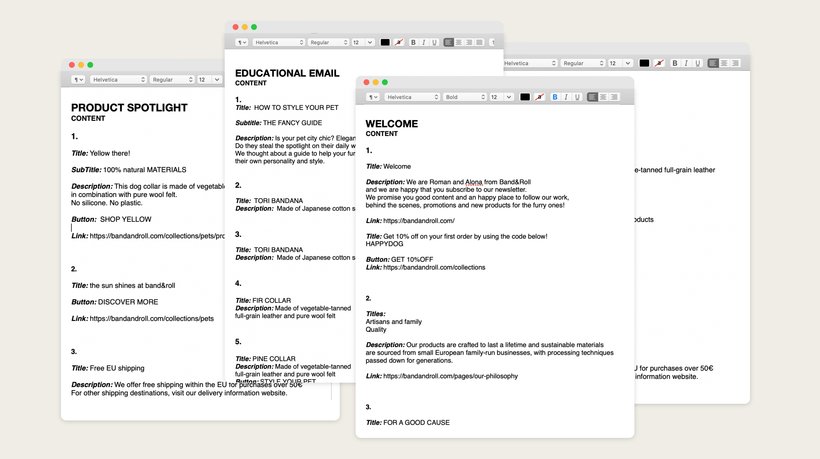Open text color swatch in Welcome window
820x459 pixels.
click(x=525, y=97)
